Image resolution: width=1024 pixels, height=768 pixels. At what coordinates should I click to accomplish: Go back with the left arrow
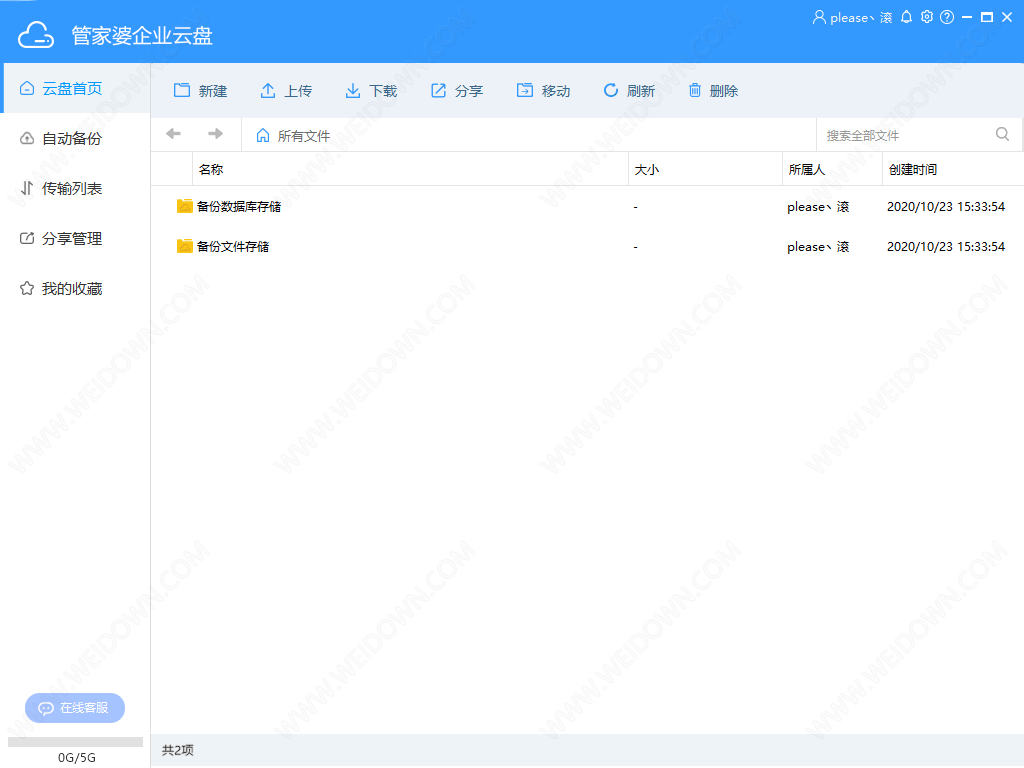(x=174, y=134)
